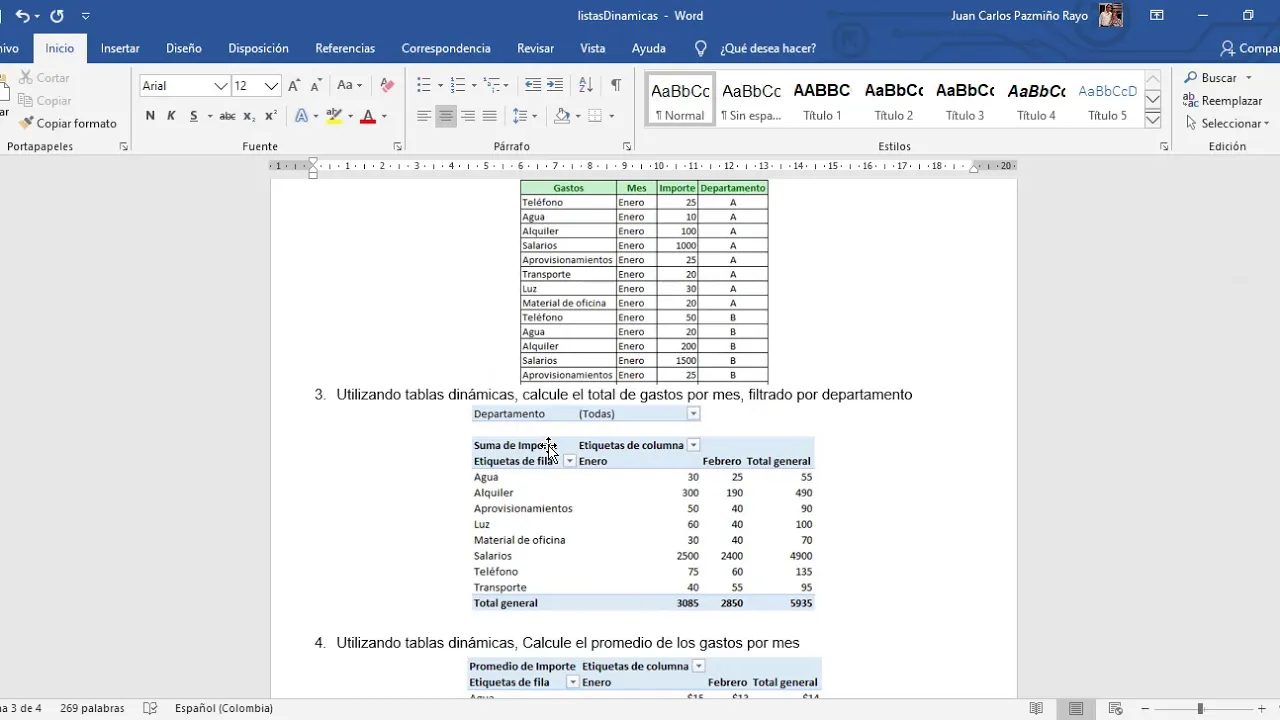Open the Quick Access Toolbar customize arrow
This screenshot has height=720, width=1280.
pyautogui.click(x=85, y=16)
